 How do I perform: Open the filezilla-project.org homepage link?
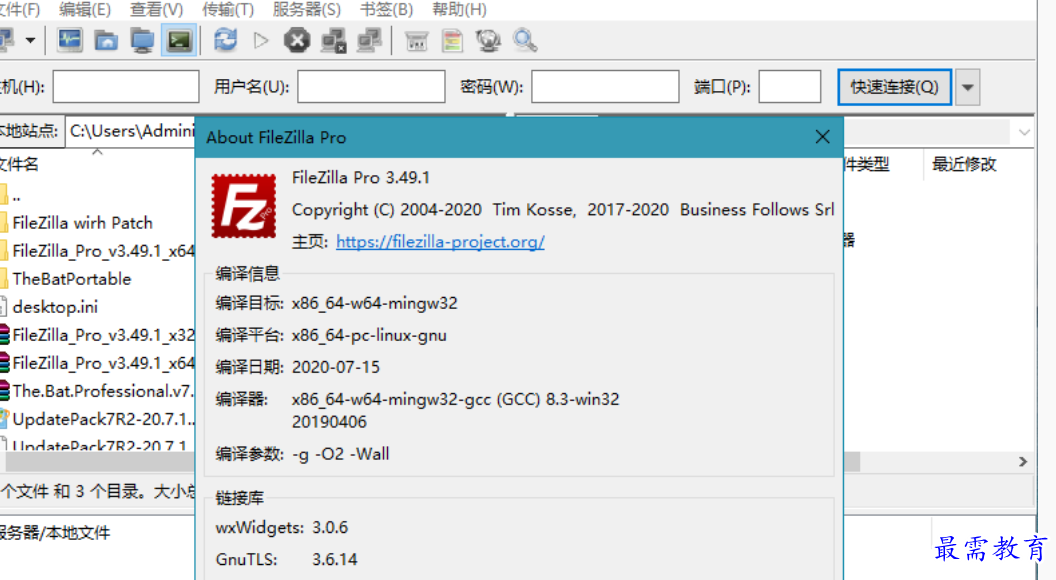click(x=440, y=242)
